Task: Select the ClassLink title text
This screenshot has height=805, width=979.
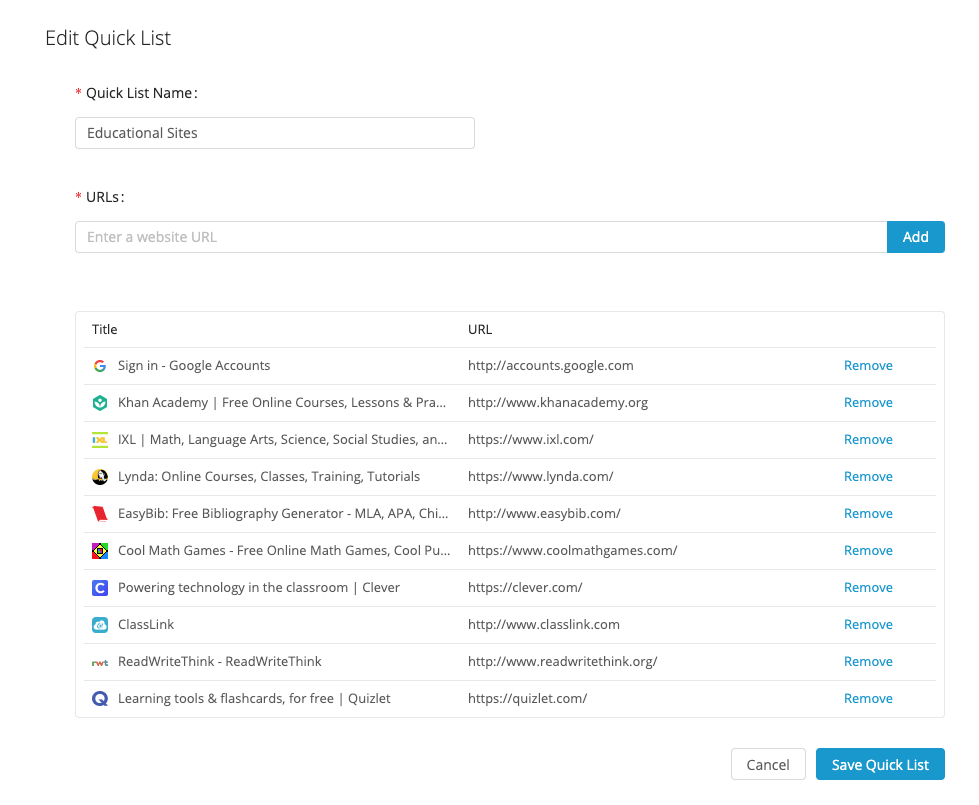Action: [x=146, y=625]
